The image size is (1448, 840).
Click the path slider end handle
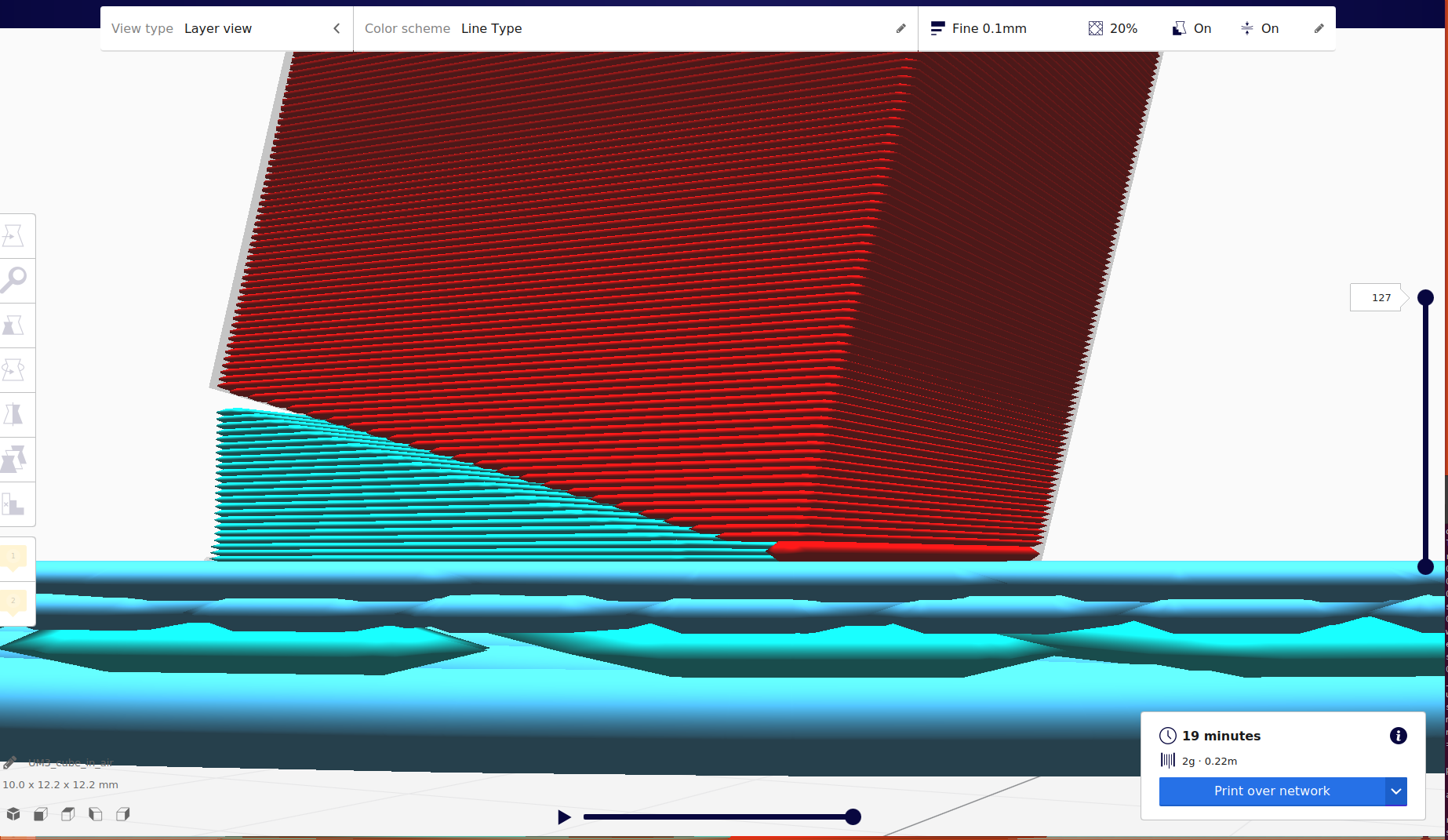pyautogui.click(x=853, y=817)
